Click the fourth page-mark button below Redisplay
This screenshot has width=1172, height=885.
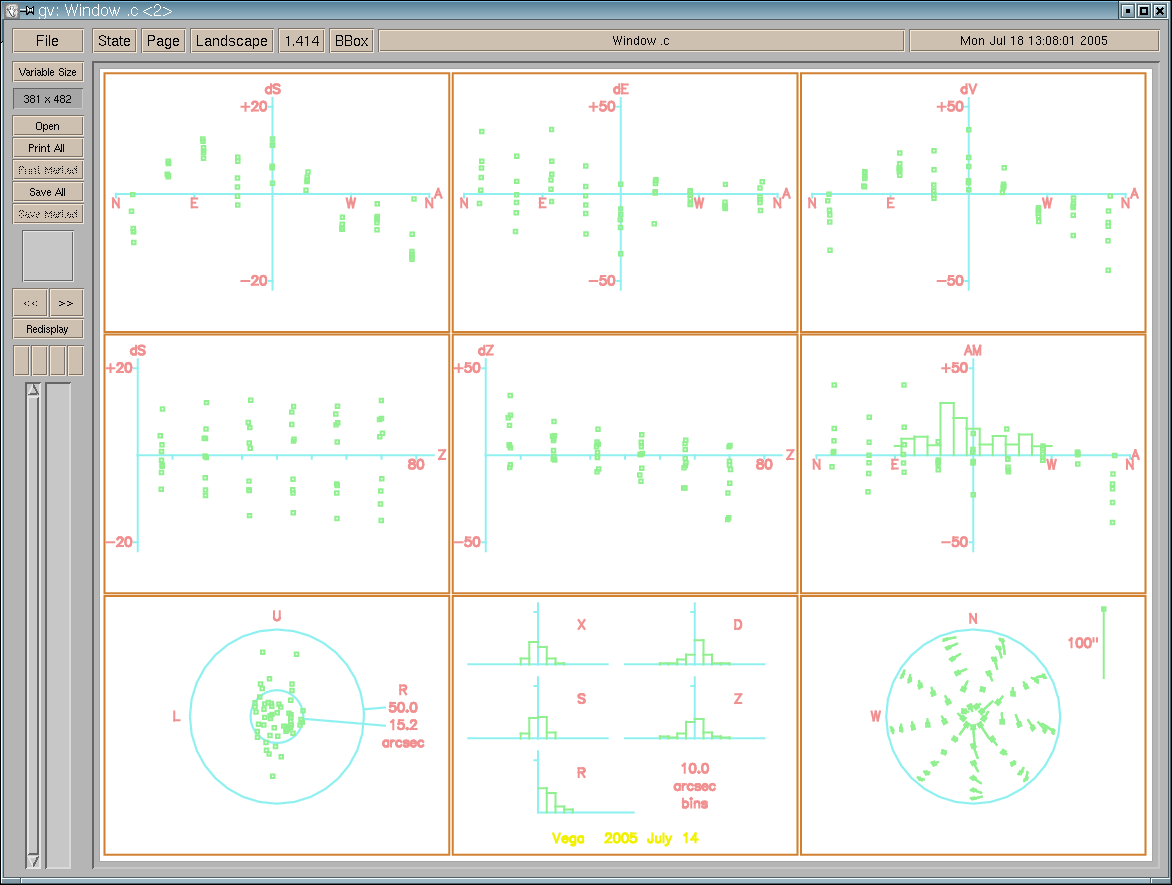point(75,360)
